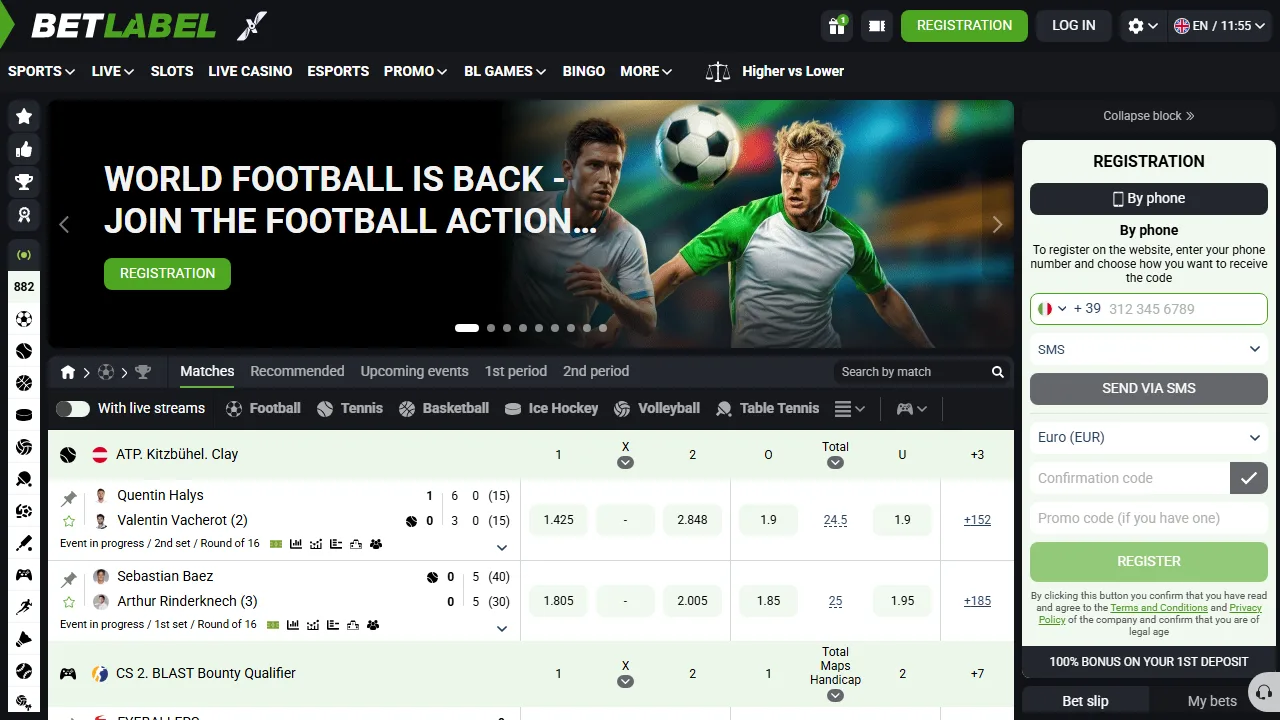1280x720 pixels.
Task: Expand markets for Baez vs Rinderknech
Action: point(502,628)
